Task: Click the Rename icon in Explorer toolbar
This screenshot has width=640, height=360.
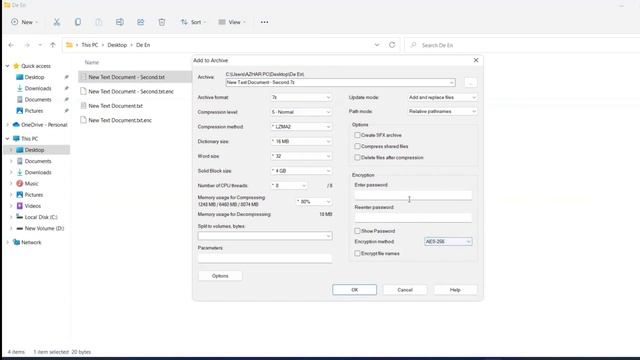Action: [x=120, y=22]
